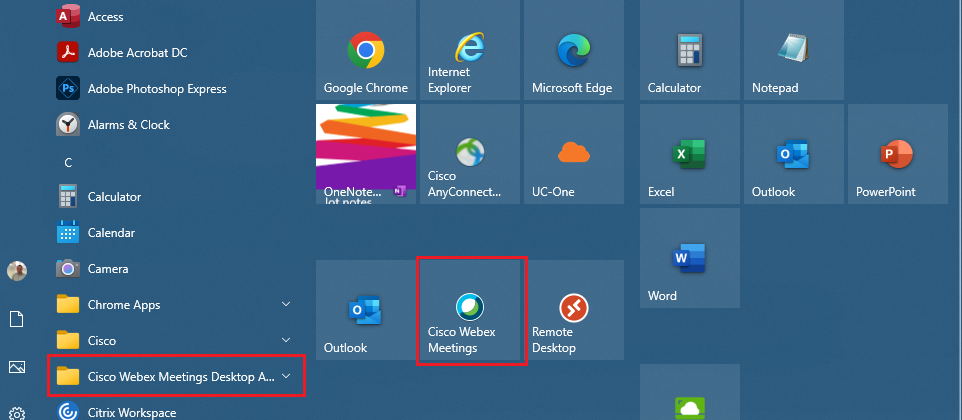Open the OneNote live tile
962x420 pixels.
coord(365,155)
